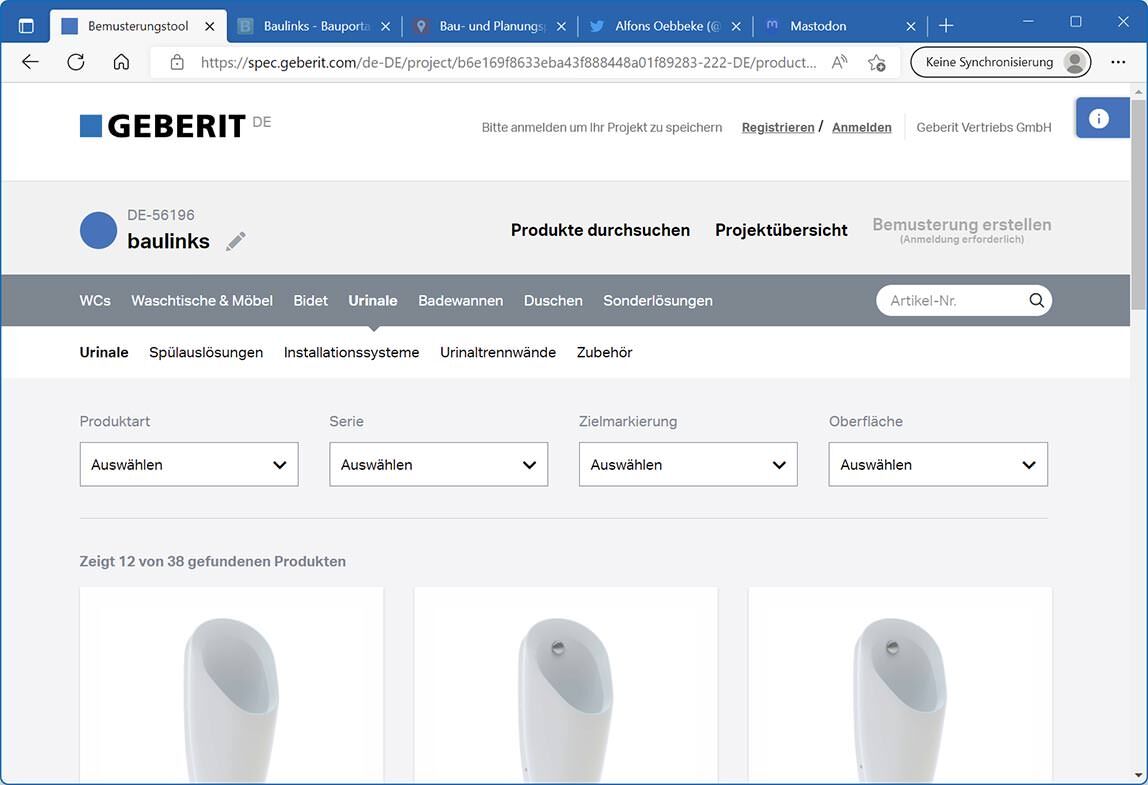Viewport: 1148px width, 785px height.
Task: Select Waschtische & Möbel category
Action: (x=202, y=300)
